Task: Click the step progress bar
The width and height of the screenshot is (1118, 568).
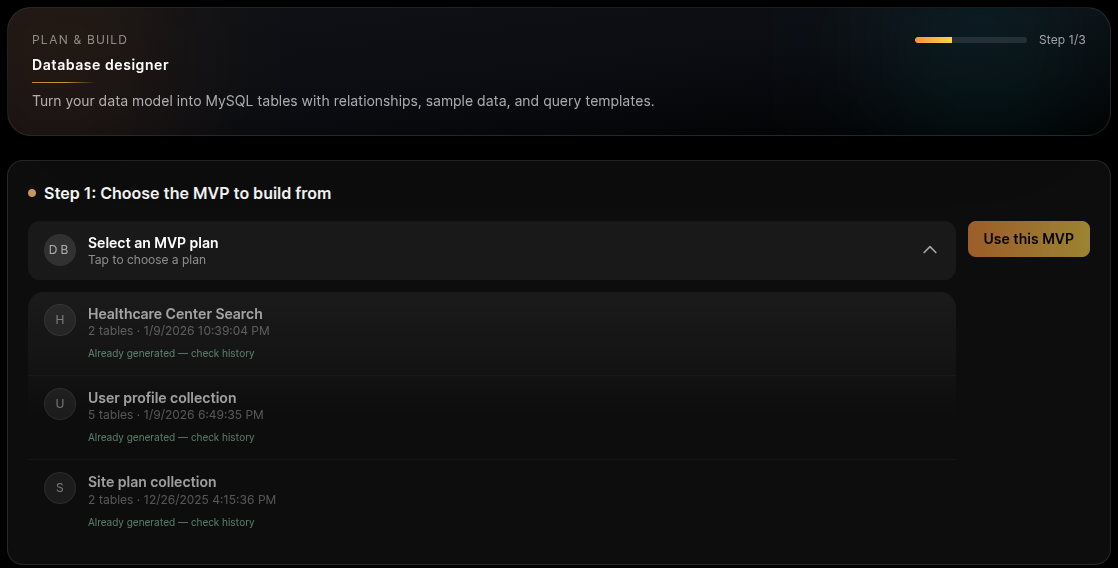Action: click(x=970, y=40)
